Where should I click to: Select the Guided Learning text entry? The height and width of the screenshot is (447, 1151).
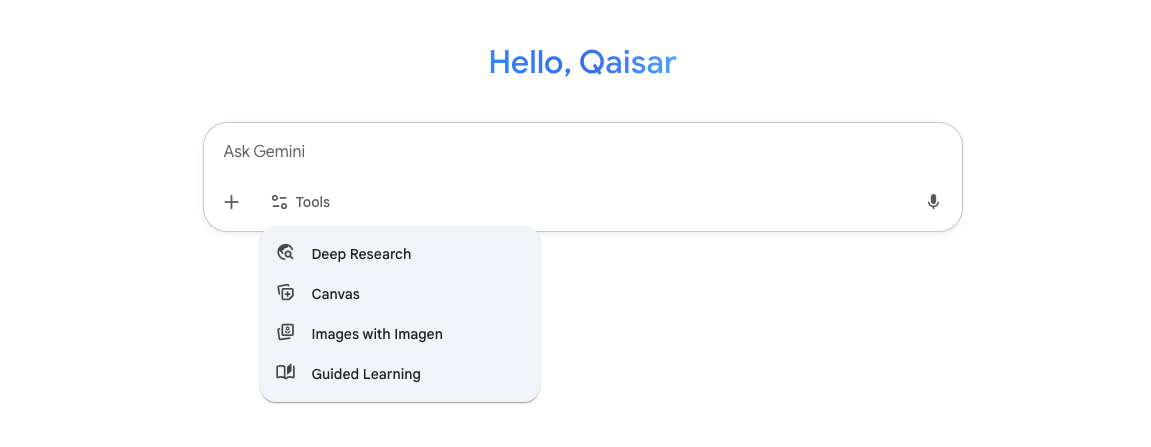click(366, 374)
